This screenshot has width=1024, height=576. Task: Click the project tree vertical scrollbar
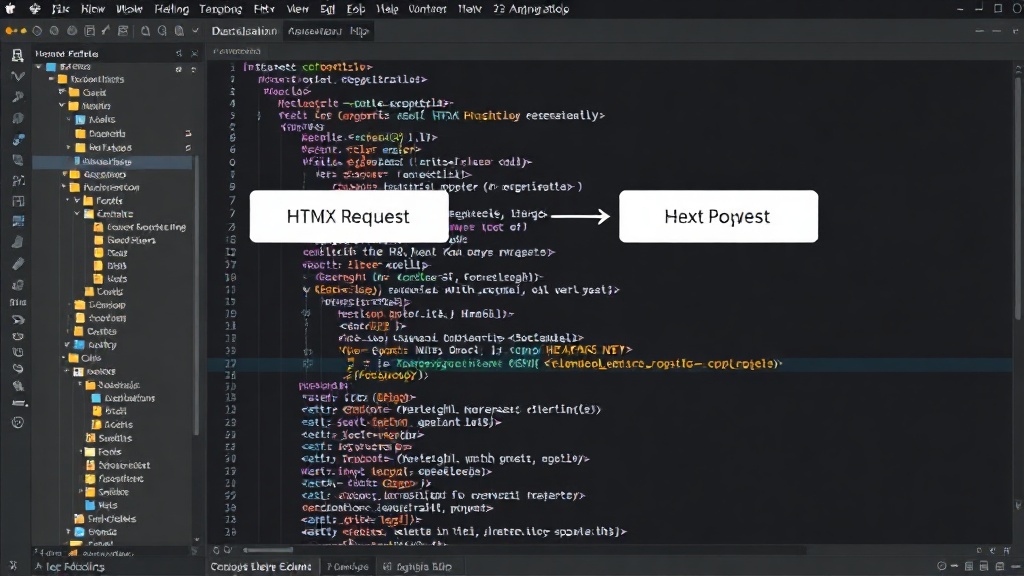point(196,297)
